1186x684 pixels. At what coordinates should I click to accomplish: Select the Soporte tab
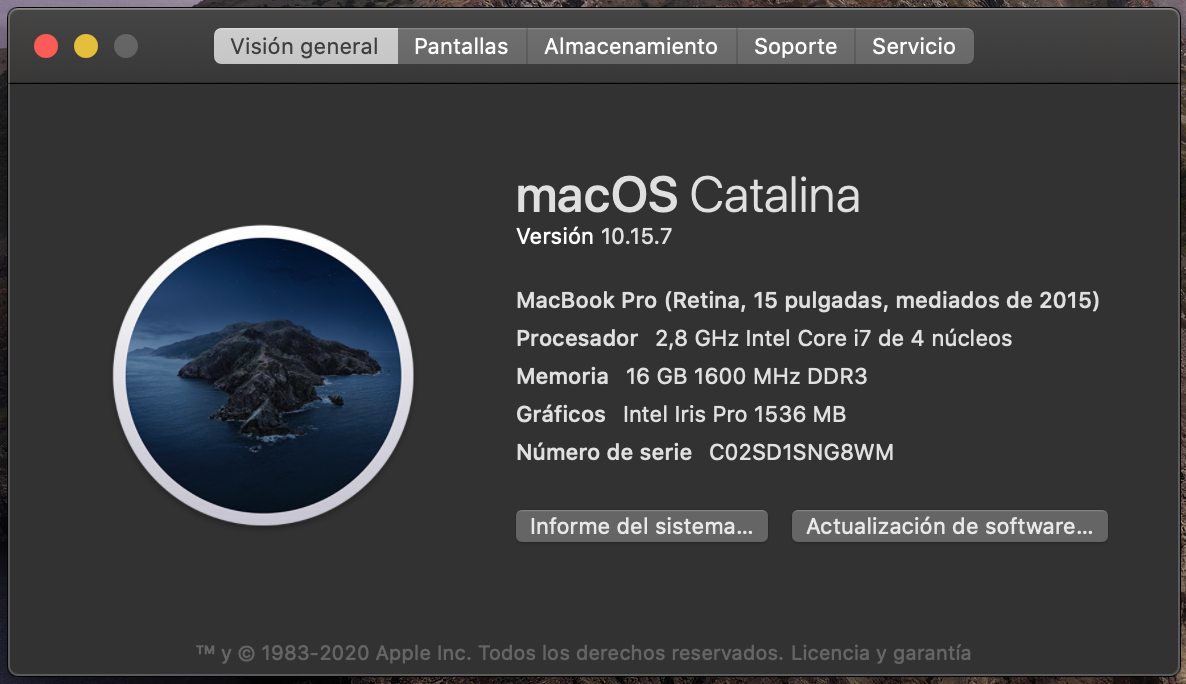(x=796, y=46)
